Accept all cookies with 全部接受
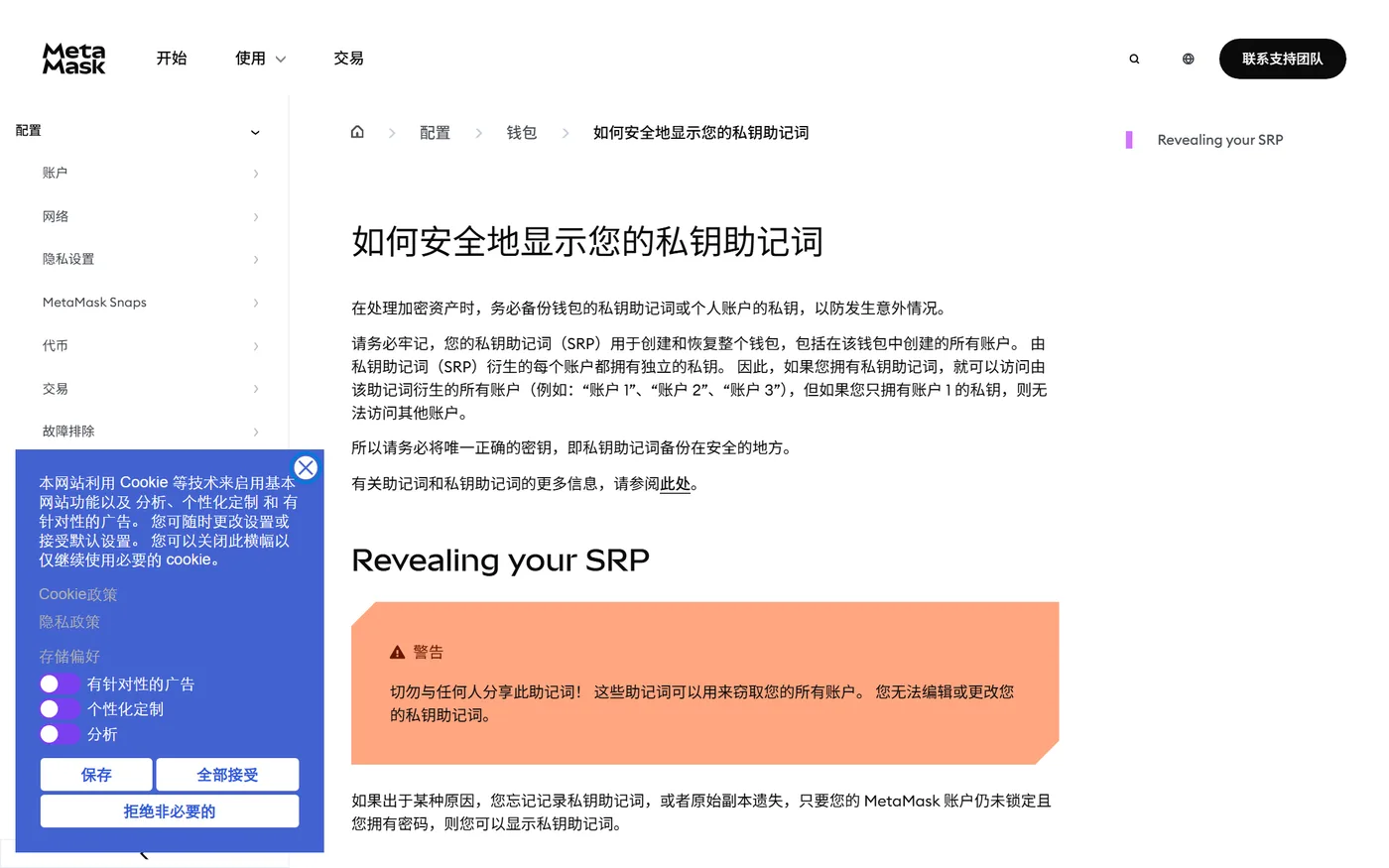The image size is (1389, 868). [x=227, y=775]
